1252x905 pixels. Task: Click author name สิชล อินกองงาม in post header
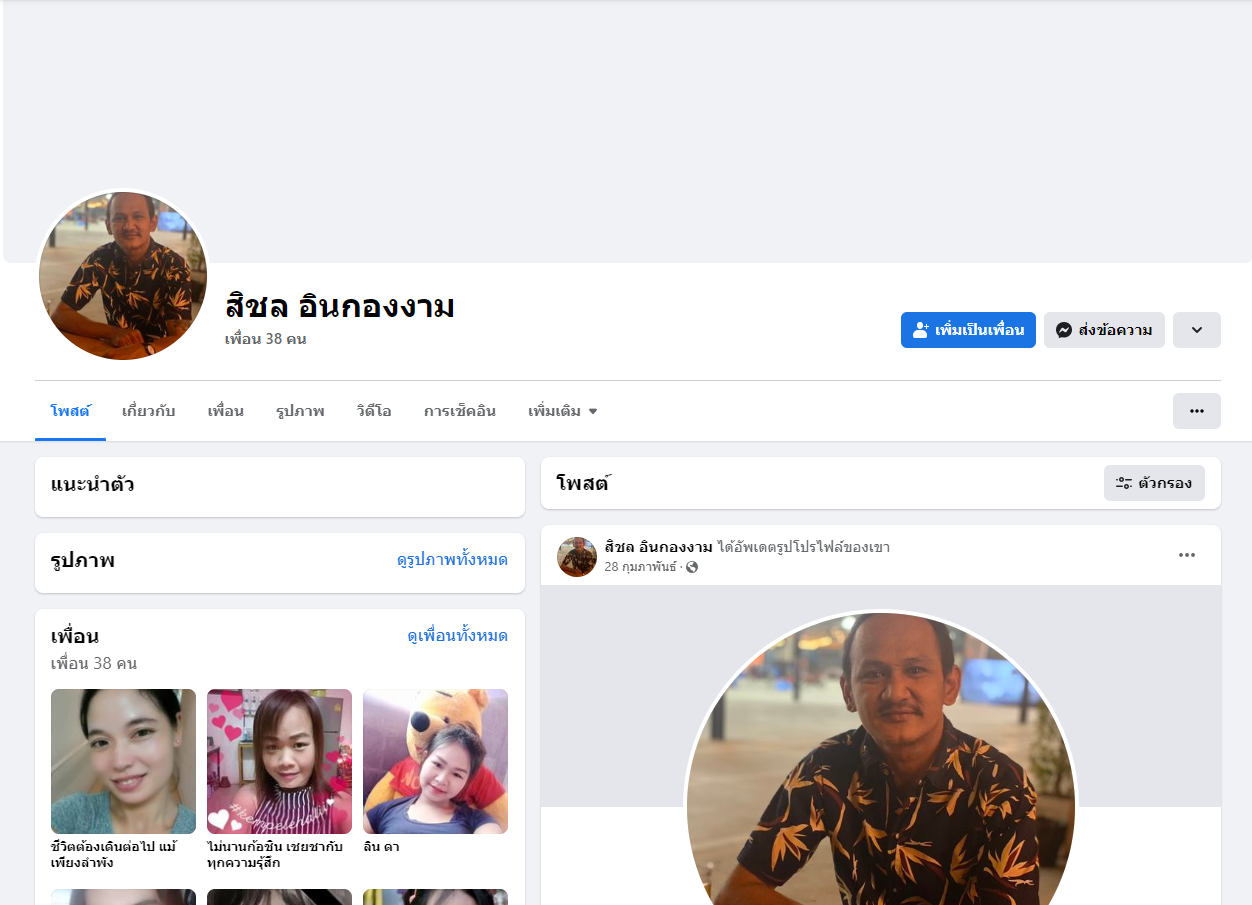[x=659, y=547]
